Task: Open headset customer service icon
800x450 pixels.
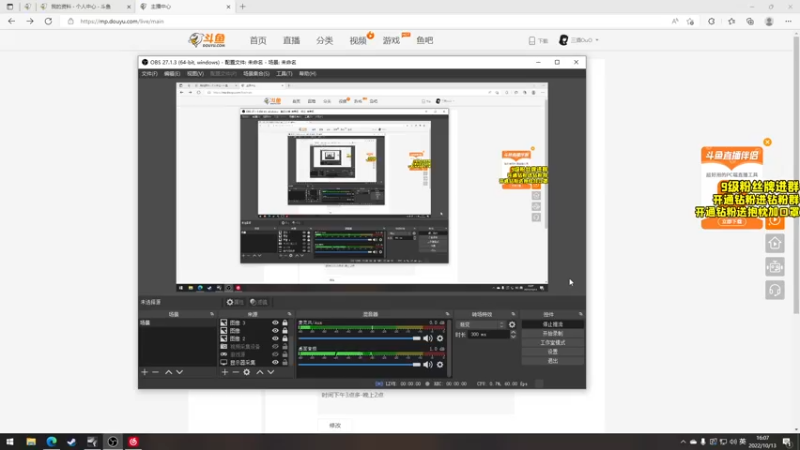Action: 774,290
